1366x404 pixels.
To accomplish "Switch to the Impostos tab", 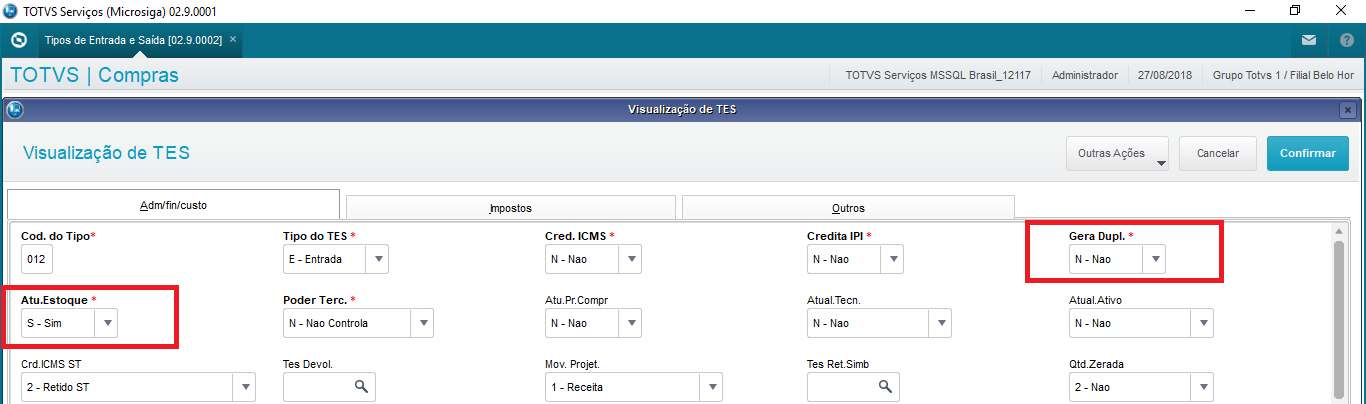I will coord(510,208).
